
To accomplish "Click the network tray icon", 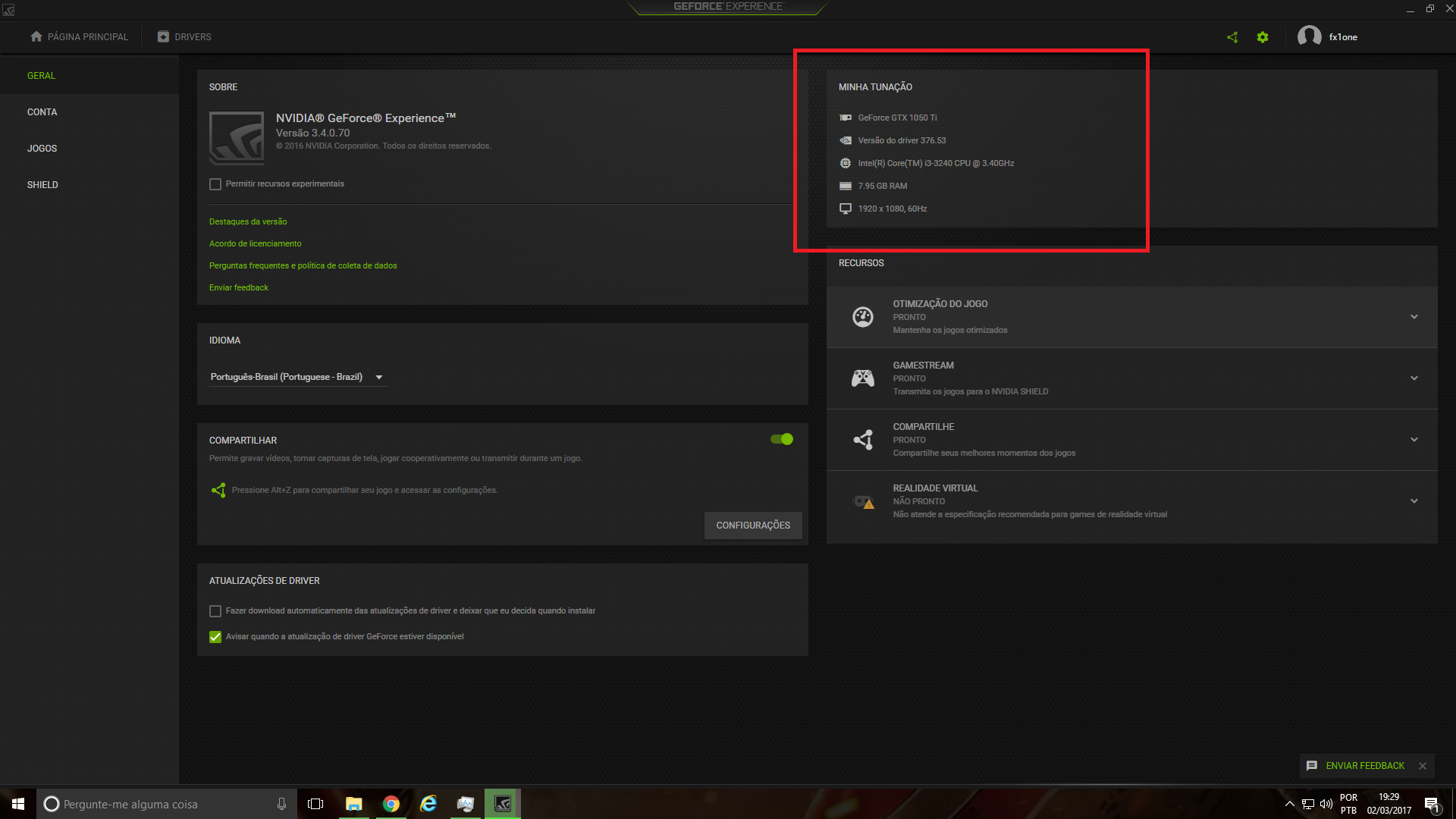I will click(x=1308, y=804).
